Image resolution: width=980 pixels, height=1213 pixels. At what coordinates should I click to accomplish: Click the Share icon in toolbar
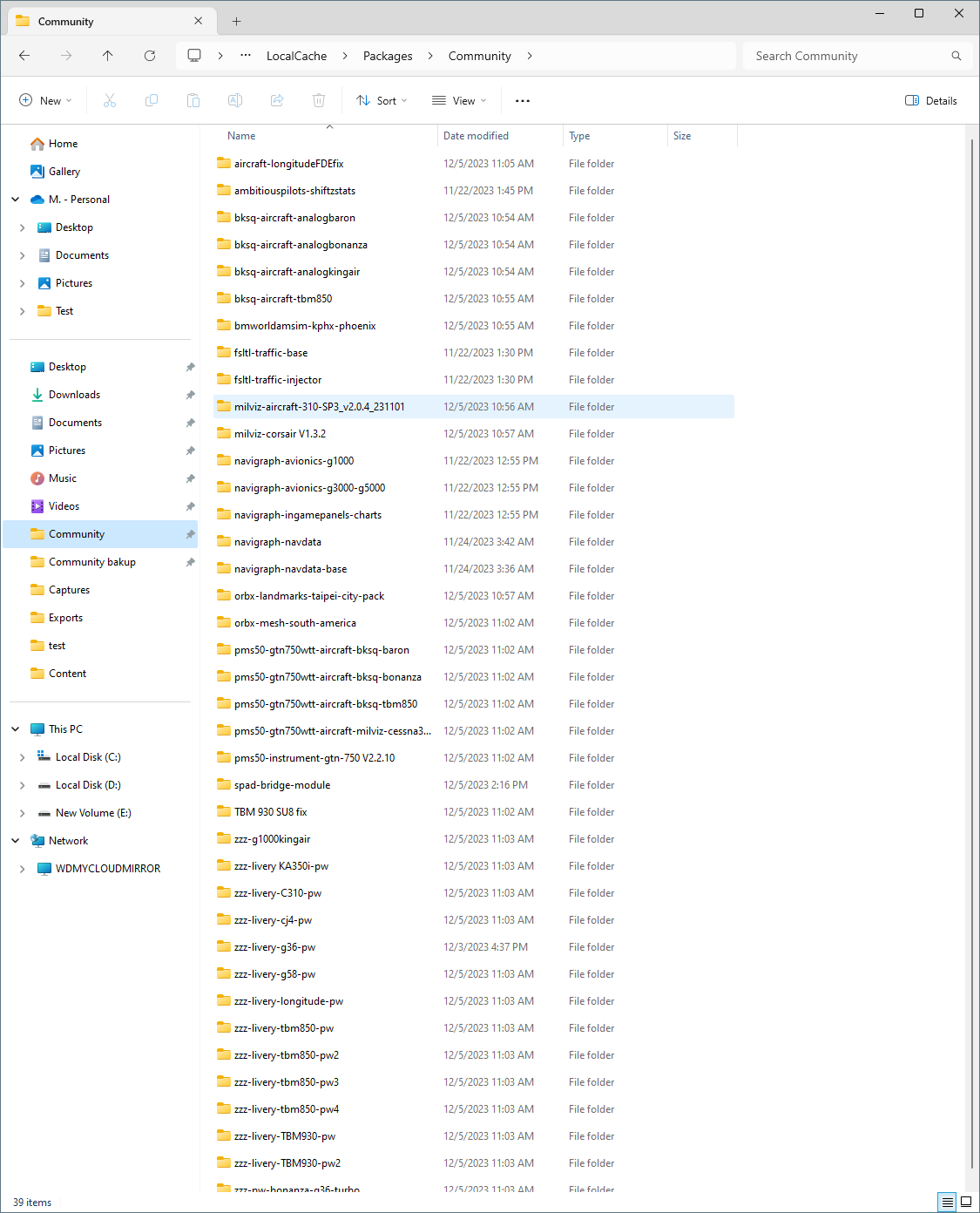(277, 101)
